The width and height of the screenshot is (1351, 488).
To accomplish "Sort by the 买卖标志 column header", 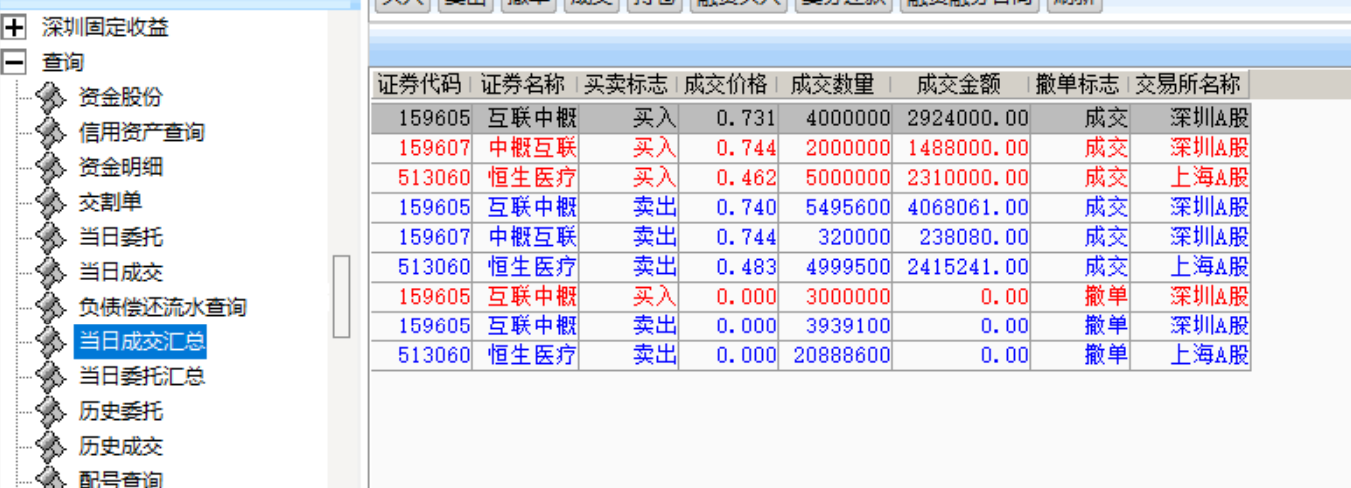I will point(628,84).
